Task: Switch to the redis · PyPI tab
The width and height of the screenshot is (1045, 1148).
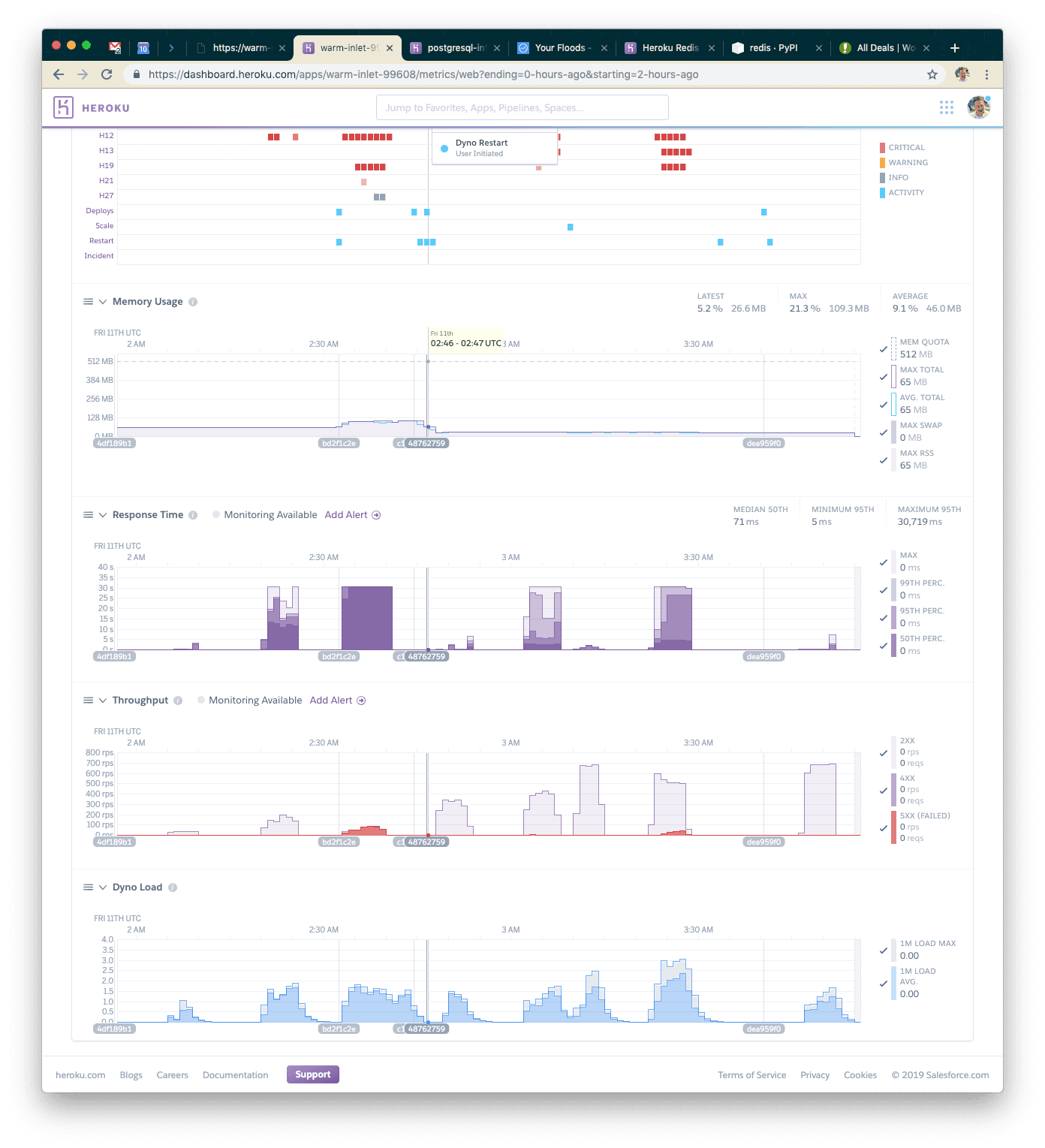Action: 773,48
